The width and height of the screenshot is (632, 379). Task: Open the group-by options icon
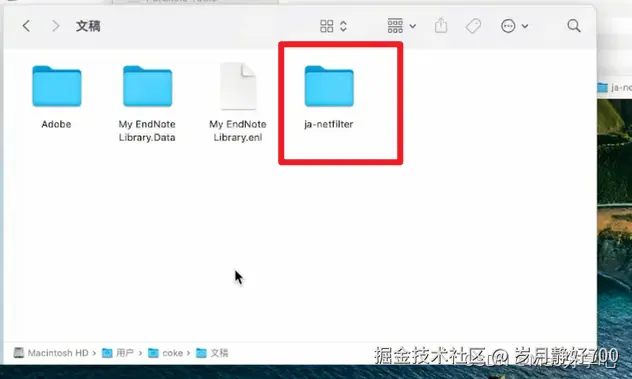(x=395, y=26)
